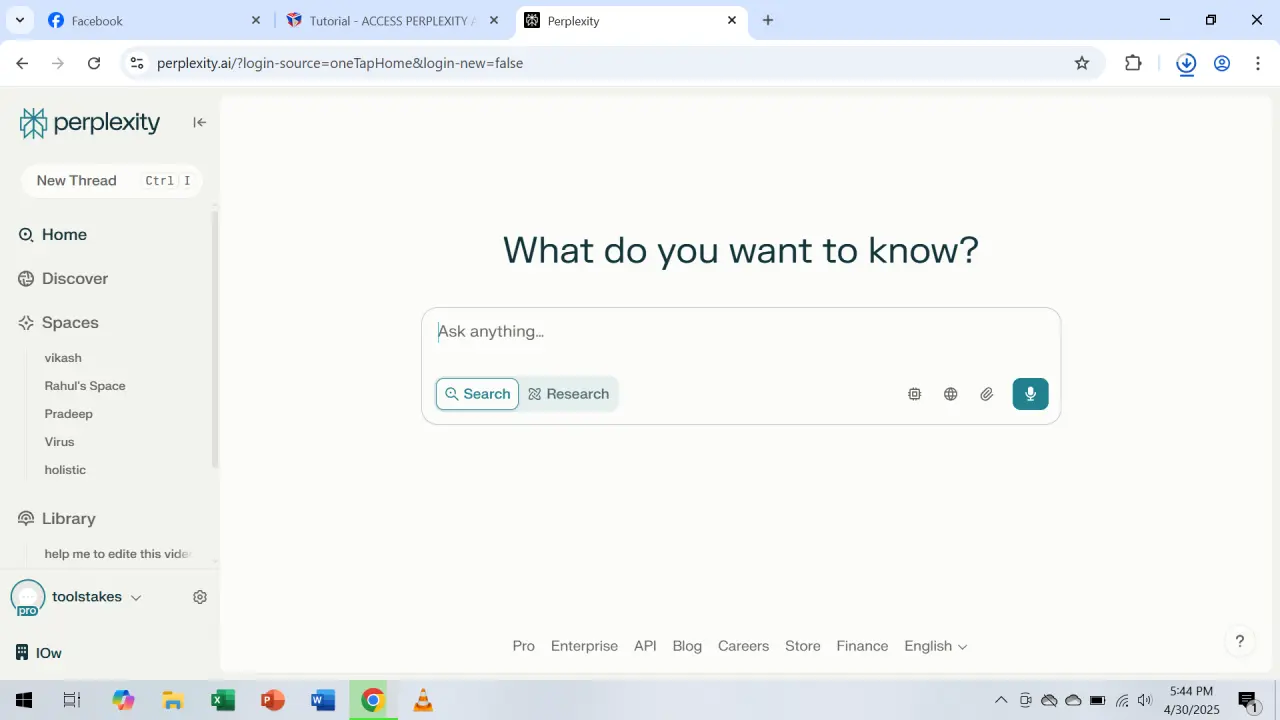Open the Pradeep space
The height and width of the screenshot is (720, 1280).
[69, 414]
